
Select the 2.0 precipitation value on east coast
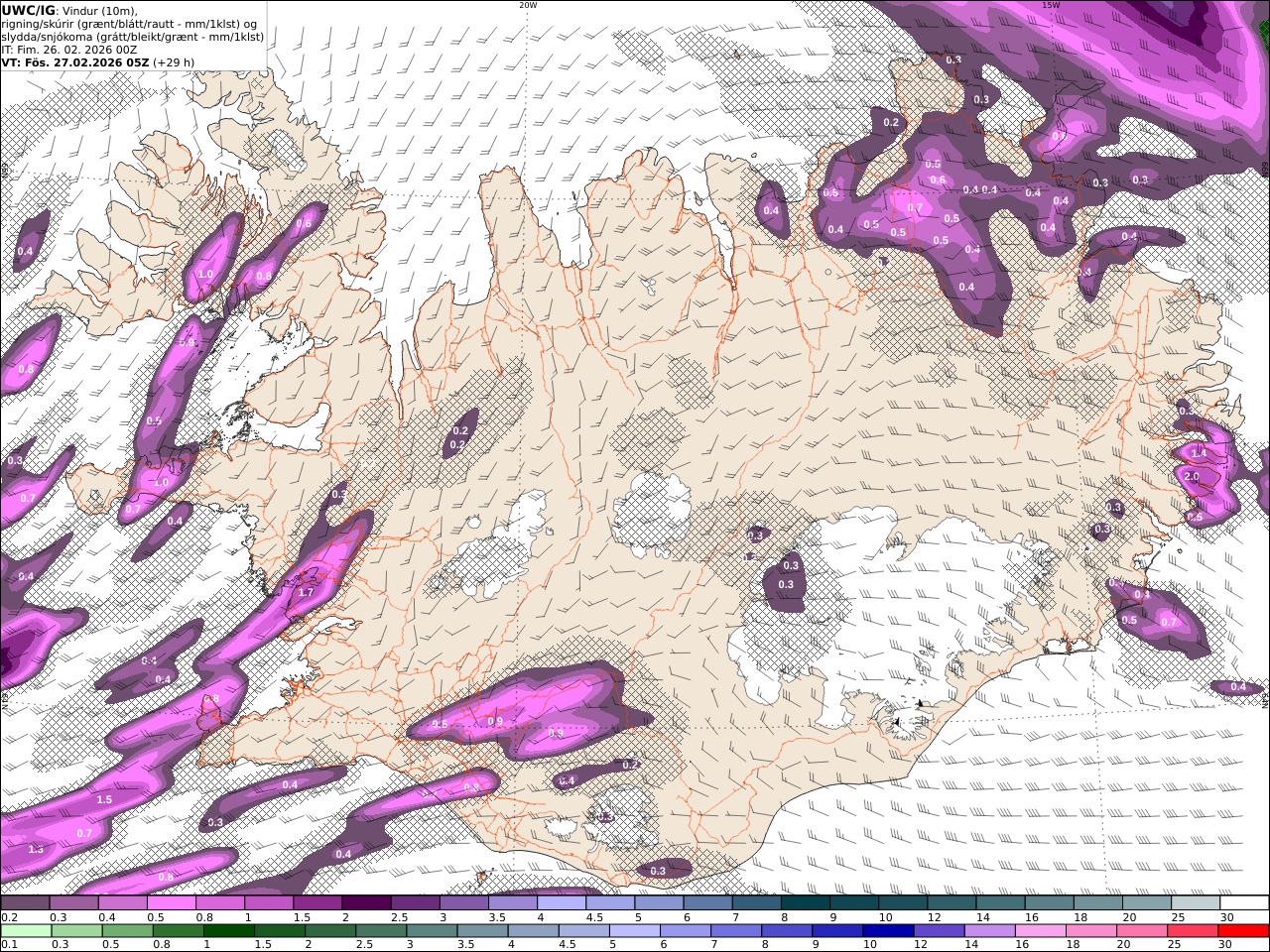click(1193, 477)
